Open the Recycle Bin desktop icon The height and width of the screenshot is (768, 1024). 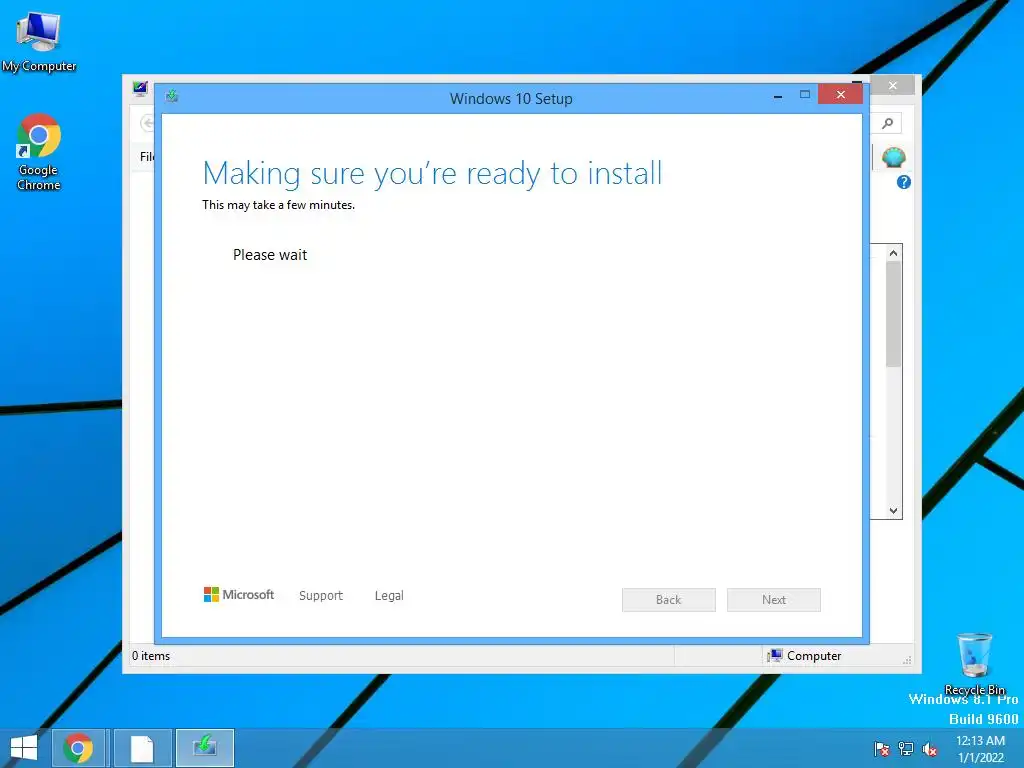pyautogui.click(x=974, y=663)
